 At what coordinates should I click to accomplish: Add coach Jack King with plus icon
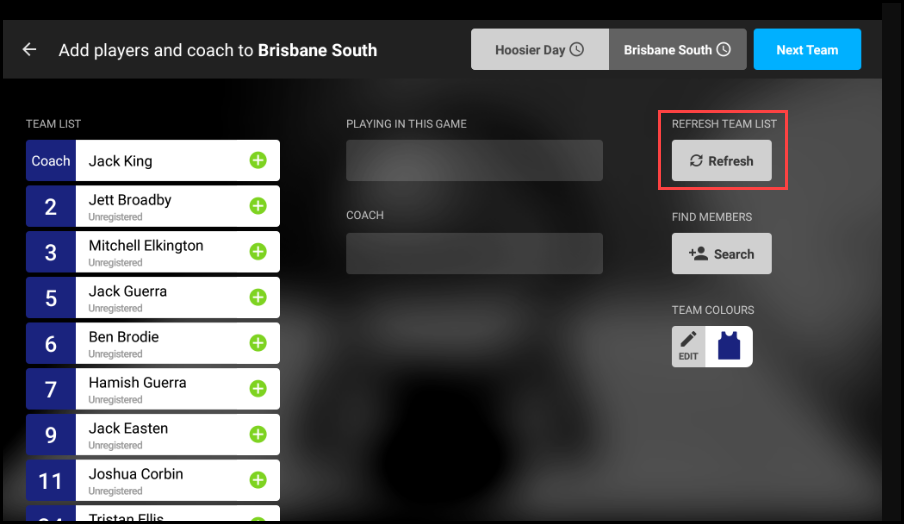click(258, 160)
